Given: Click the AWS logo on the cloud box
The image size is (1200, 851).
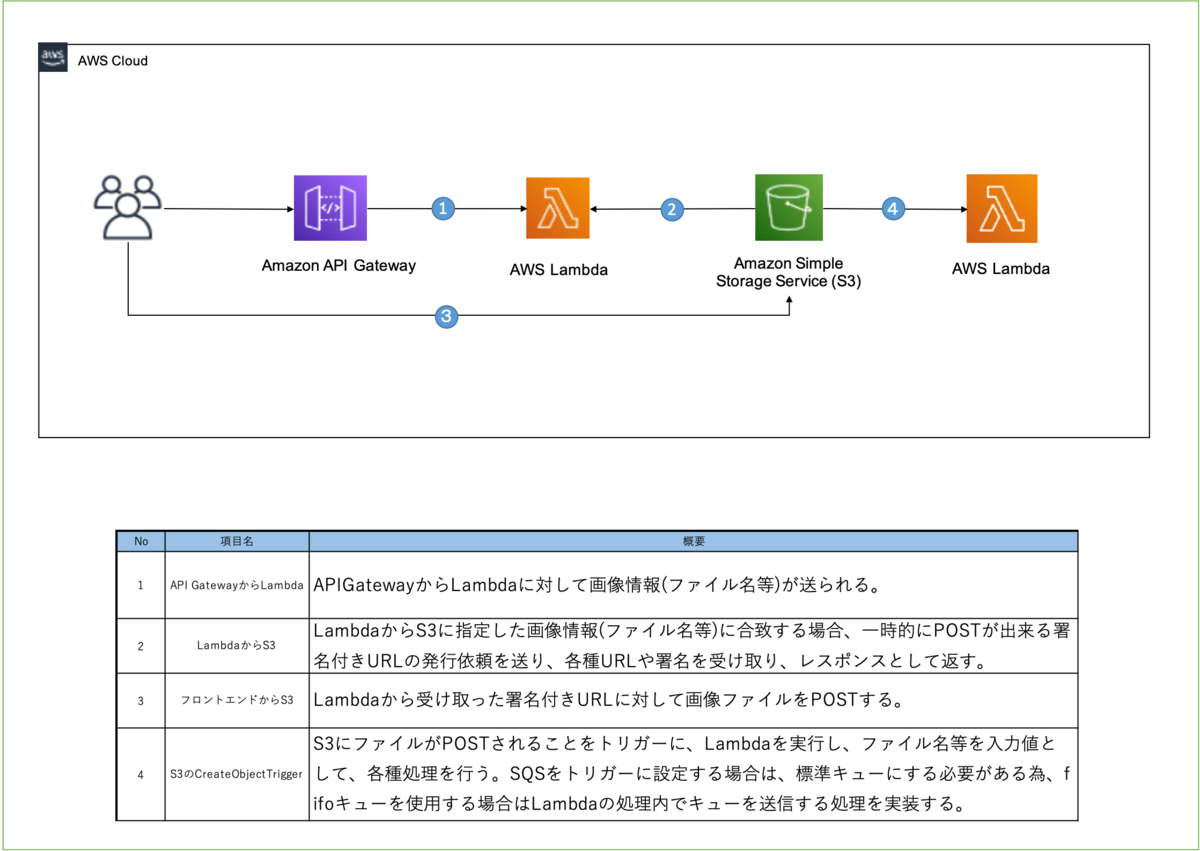Looking at the screenshot, I should 53,58.
